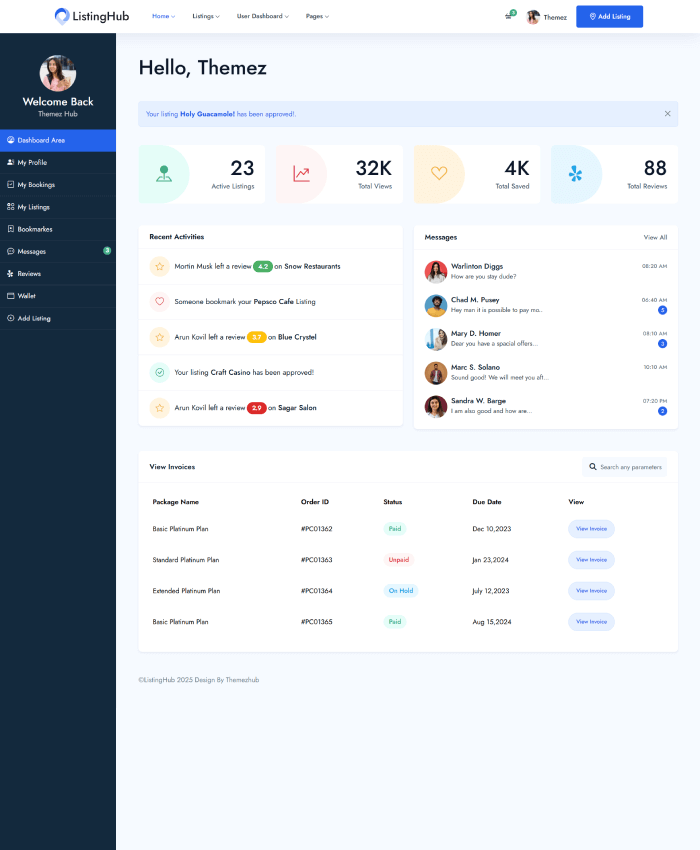The height and width of the screenshot is (850, 700).
Task: Click the checkmark icon for Craft Casino approval
Action: [x=159, y=372]
